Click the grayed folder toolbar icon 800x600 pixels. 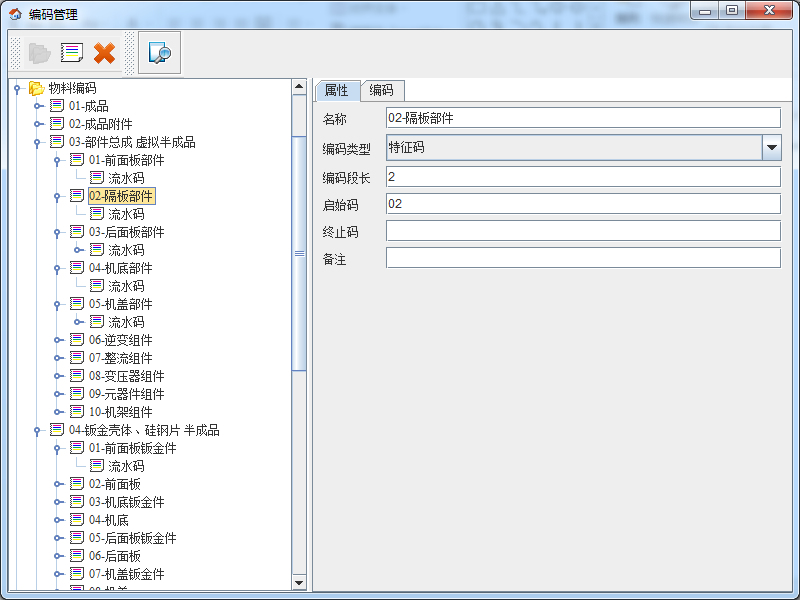pyautogui.click(x=40, y=53)
